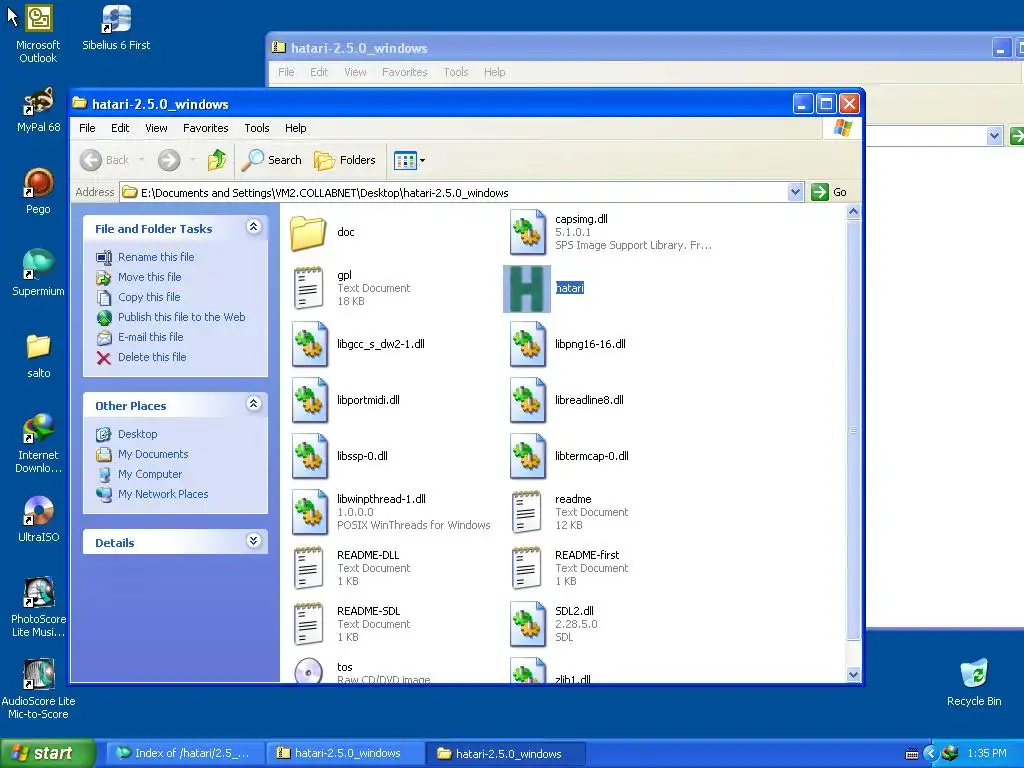Click Move this file

pos(150,278)
